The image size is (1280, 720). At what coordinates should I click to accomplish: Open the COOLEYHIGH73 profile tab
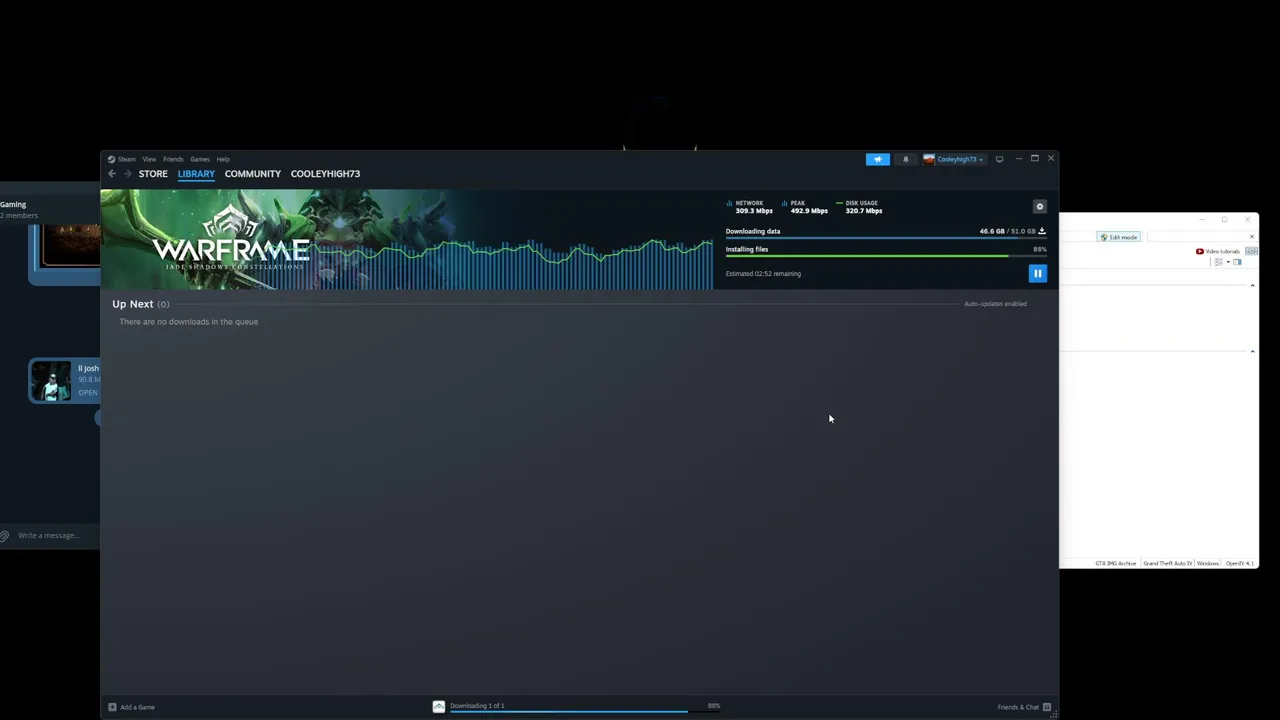pyautogui.click(x=325, y=174)
